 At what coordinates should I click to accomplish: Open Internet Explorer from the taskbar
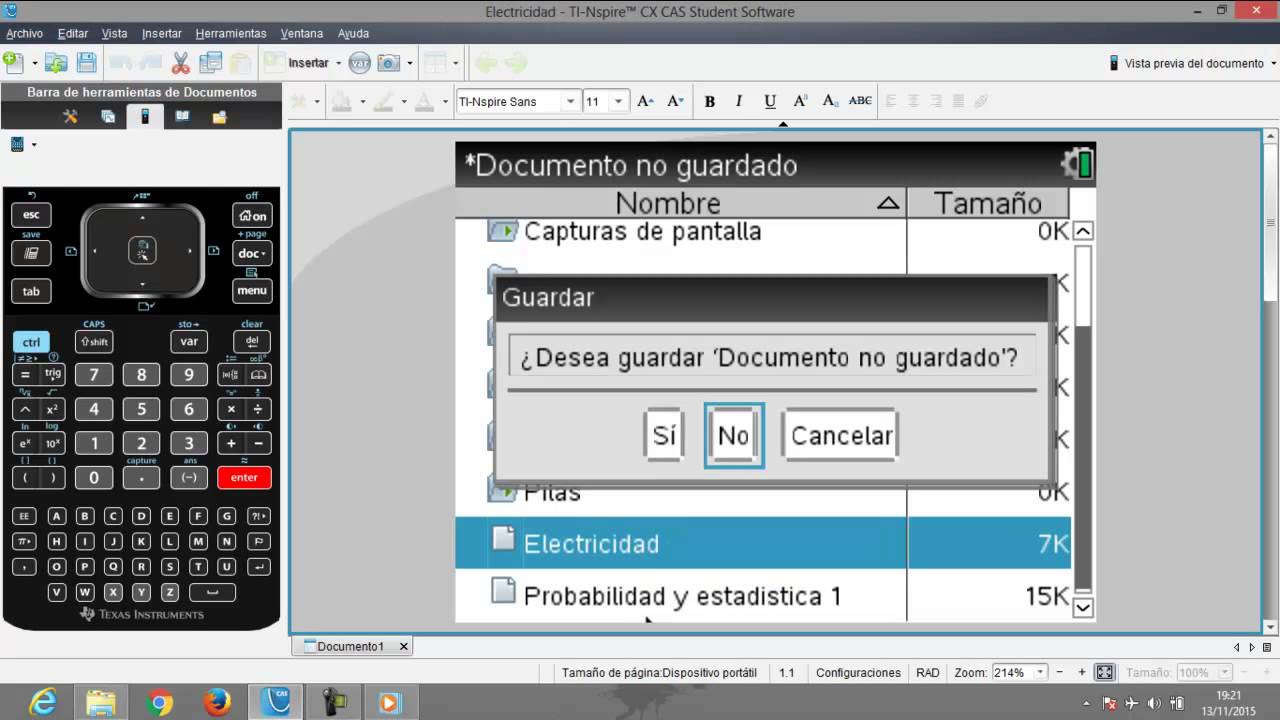point(43,702)
